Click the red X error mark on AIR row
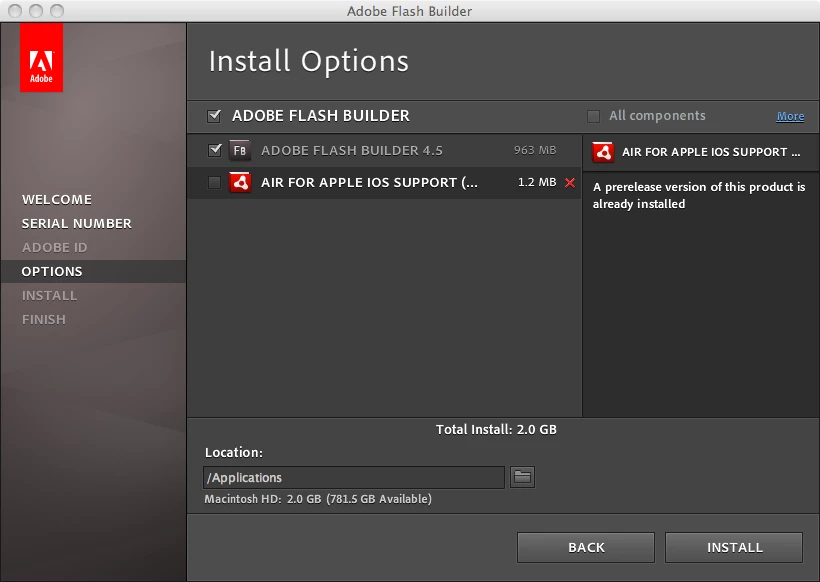The width and height of the screenshot is (820, 582). point(570,182)
